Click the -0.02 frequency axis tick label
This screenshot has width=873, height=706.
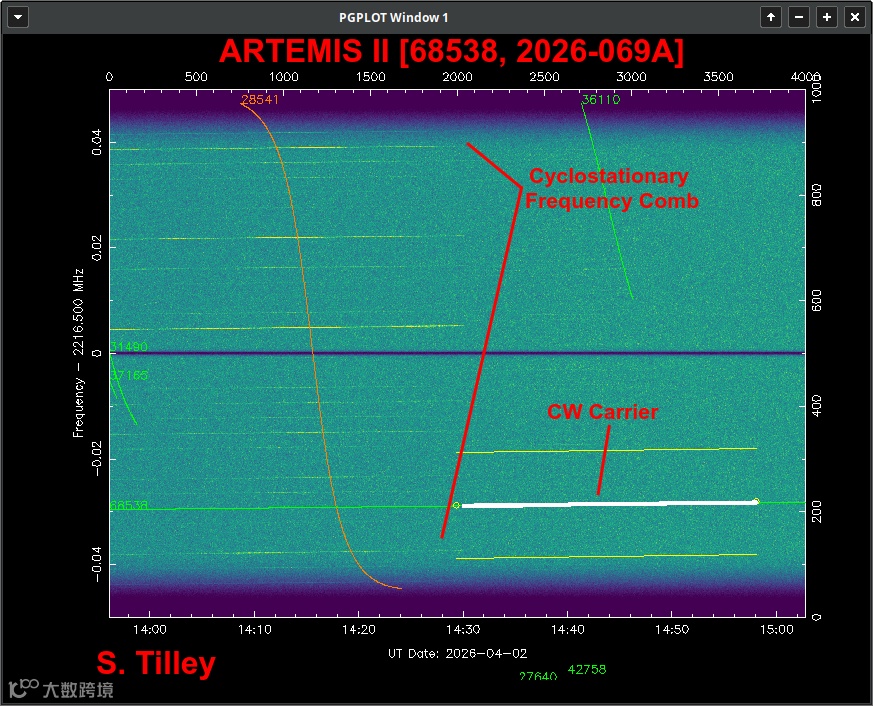coord(97,459)
